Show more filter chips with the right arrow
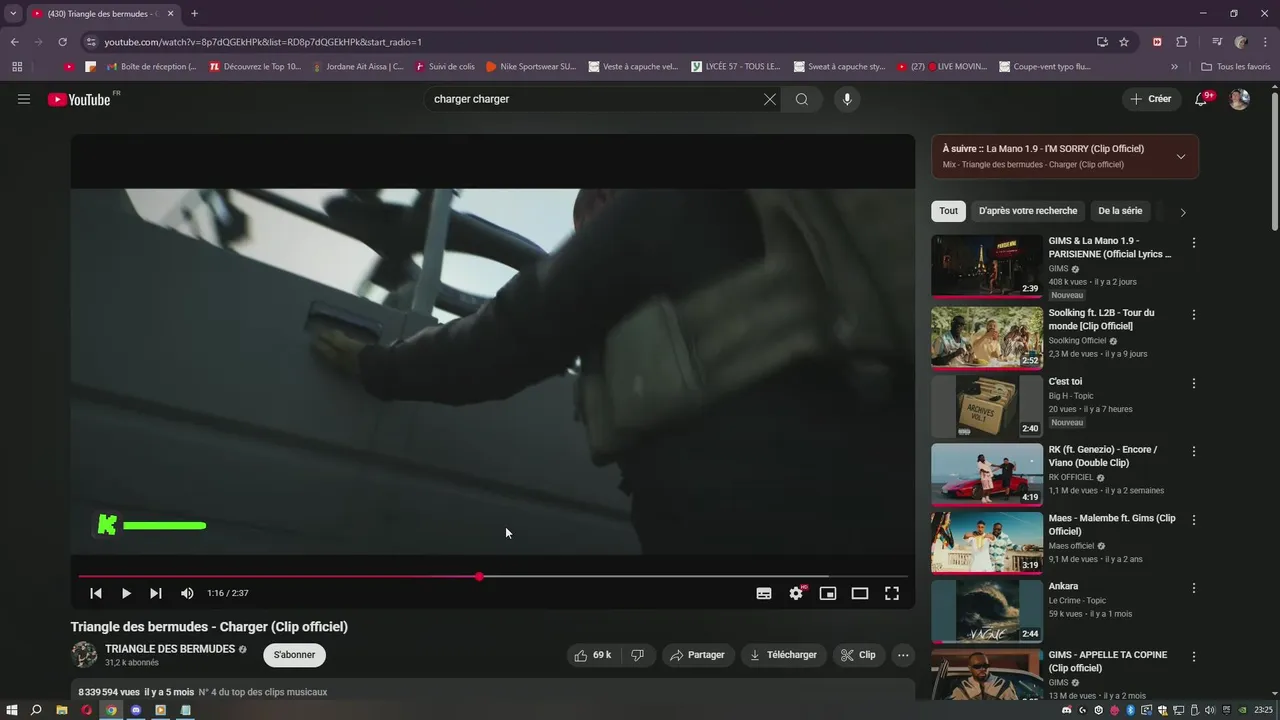 tap(1183, 212)
